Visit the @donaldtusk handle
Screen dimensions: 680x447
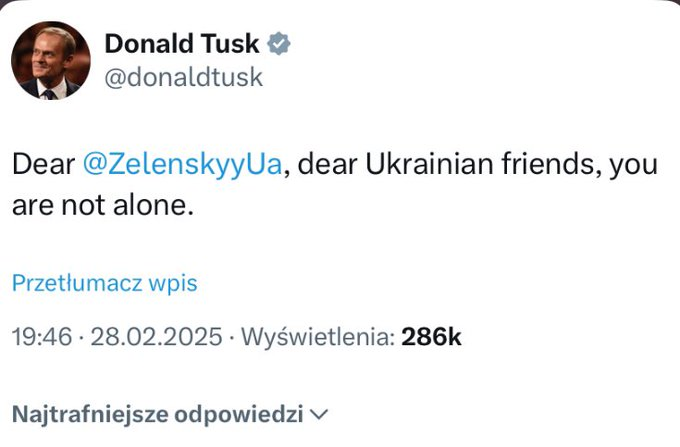click(x=183, y=77)
